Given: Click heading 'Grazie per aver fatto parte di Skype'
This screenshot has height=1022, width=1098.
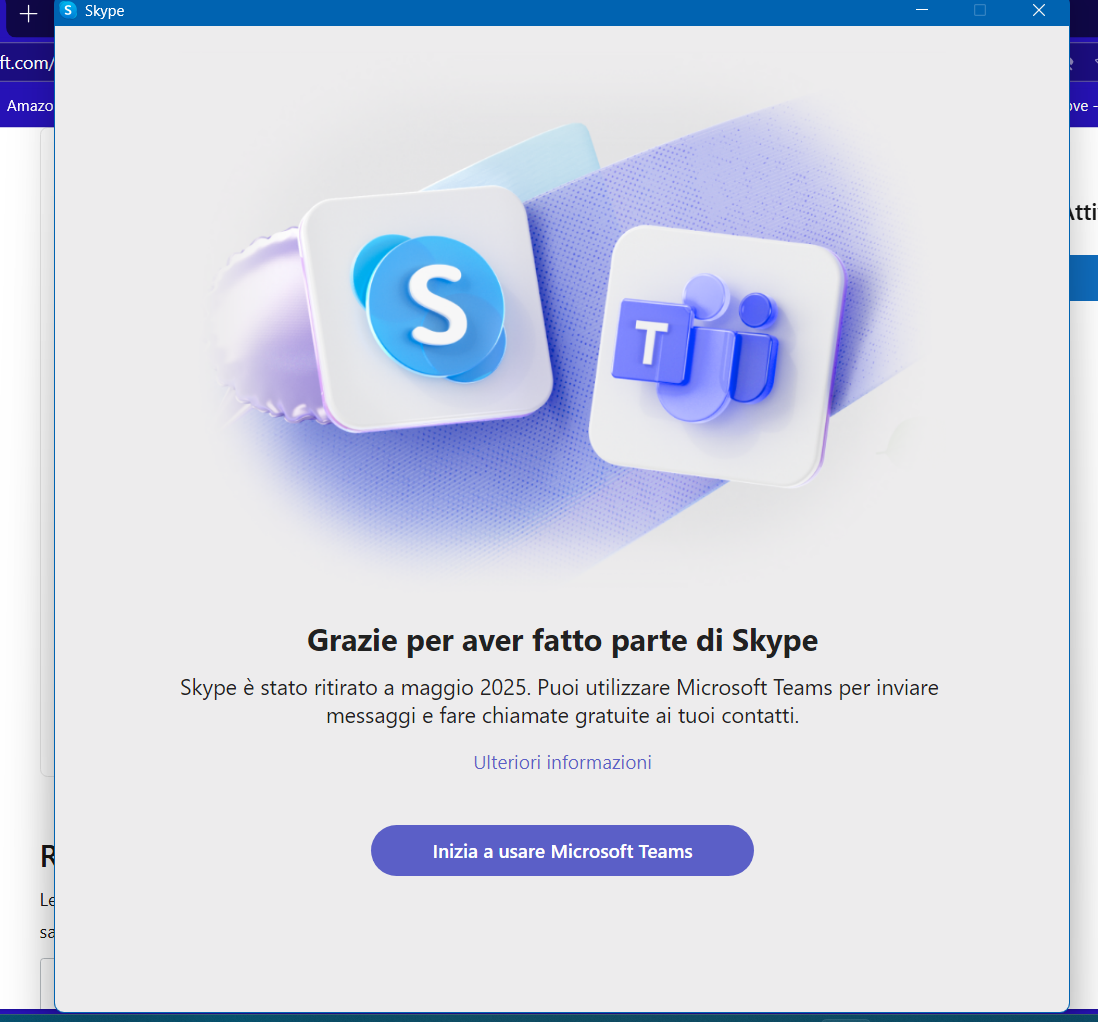Looking at the screenshot, I should (562, 640).
